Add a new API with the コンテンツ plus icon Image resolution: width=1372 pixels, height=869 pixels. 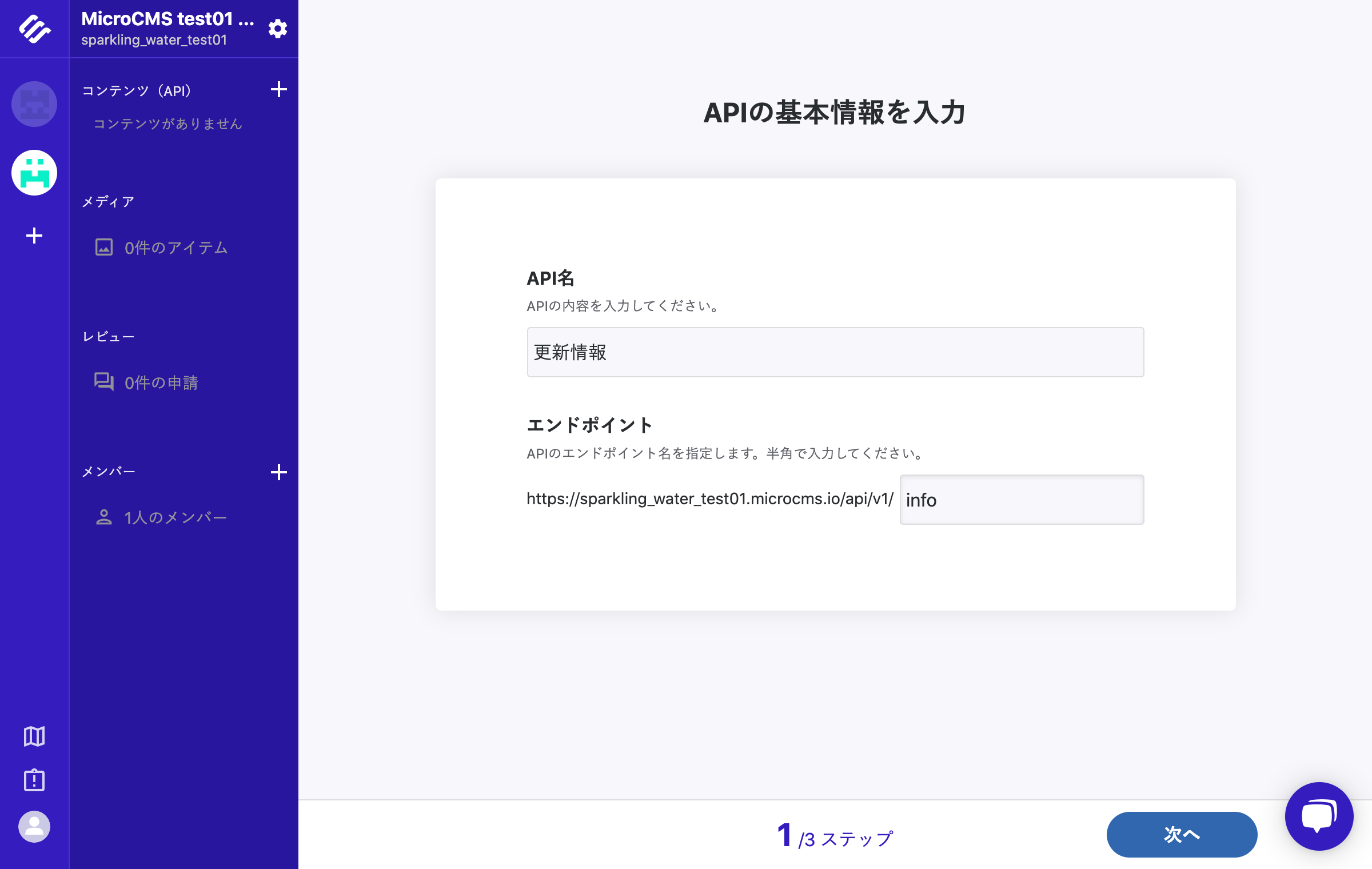coord(280,90)
